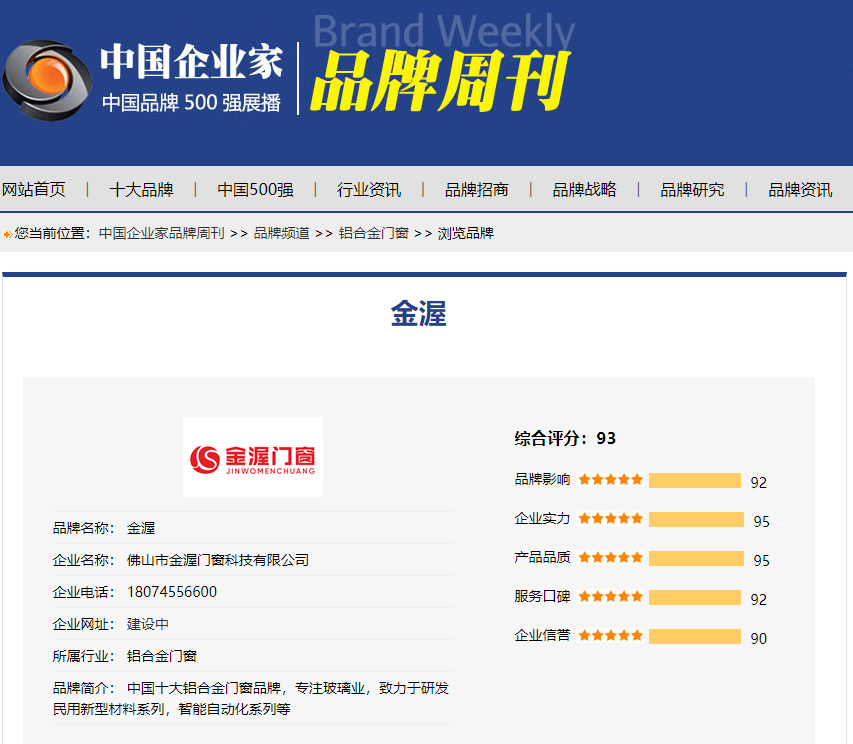Open 品牌招商 navigation item

477,190
